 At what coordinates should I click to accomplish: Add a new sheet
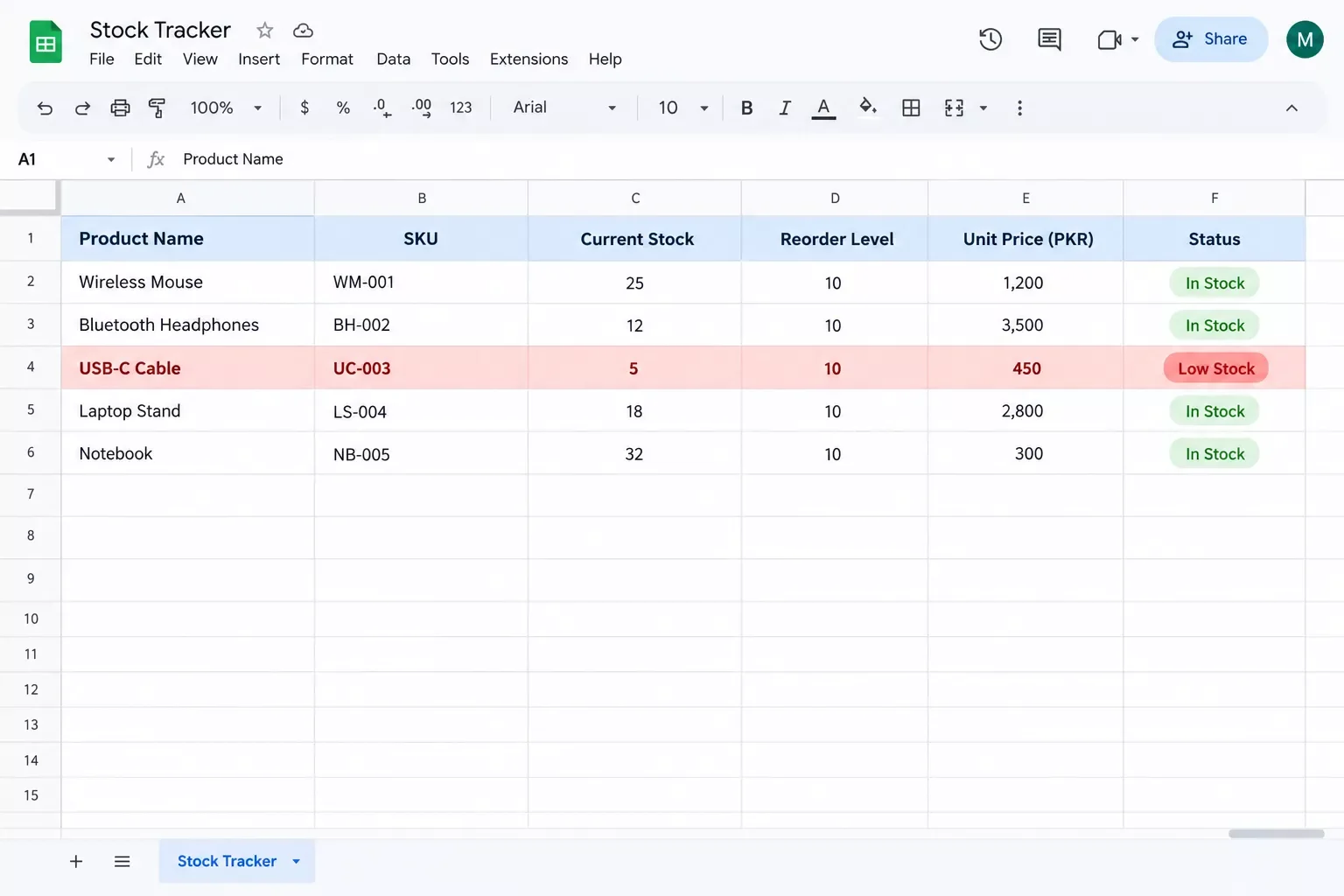click(76, 862)
